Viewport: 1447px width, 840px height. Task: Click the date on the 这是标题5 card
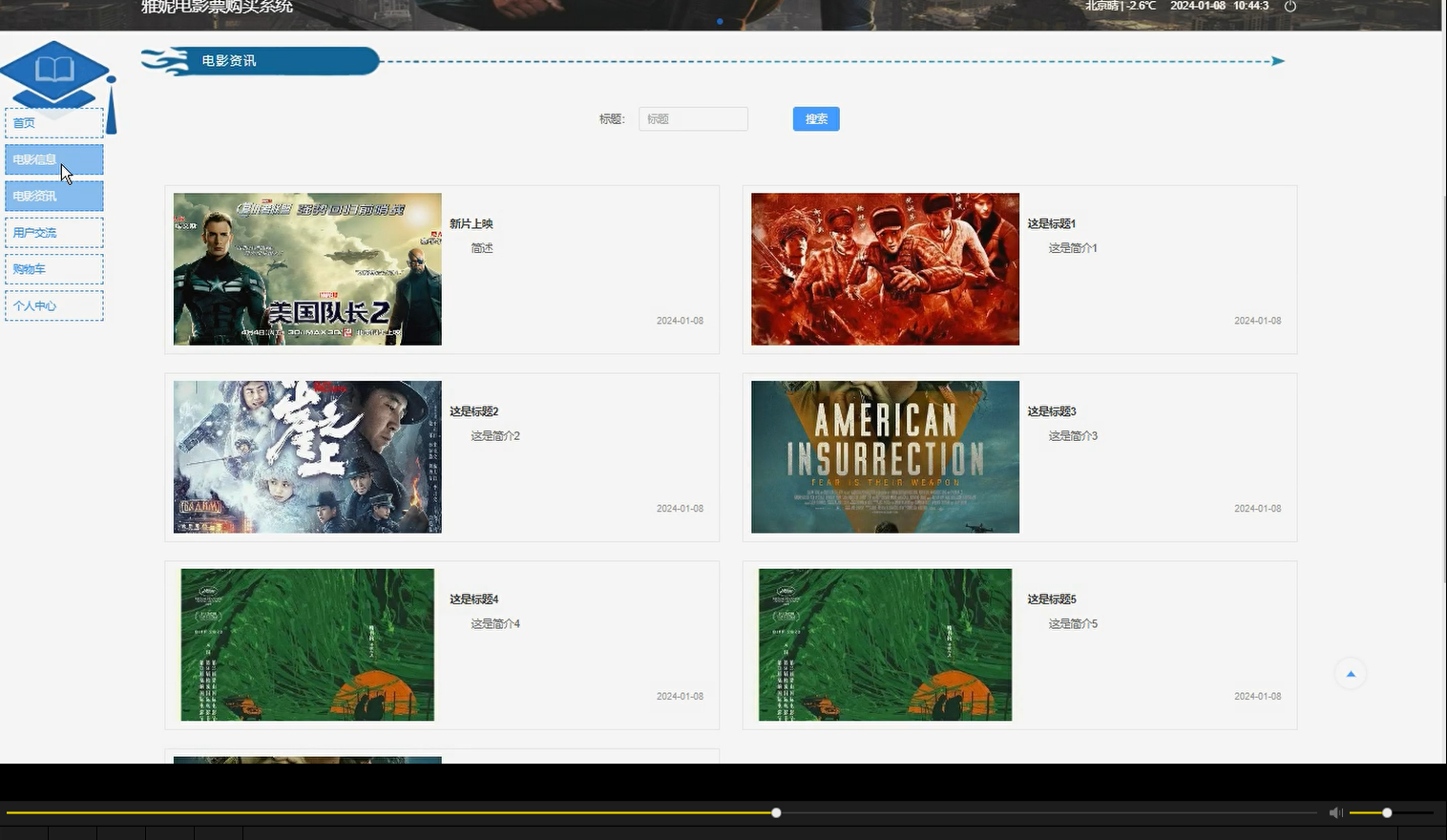[1258, 697]
